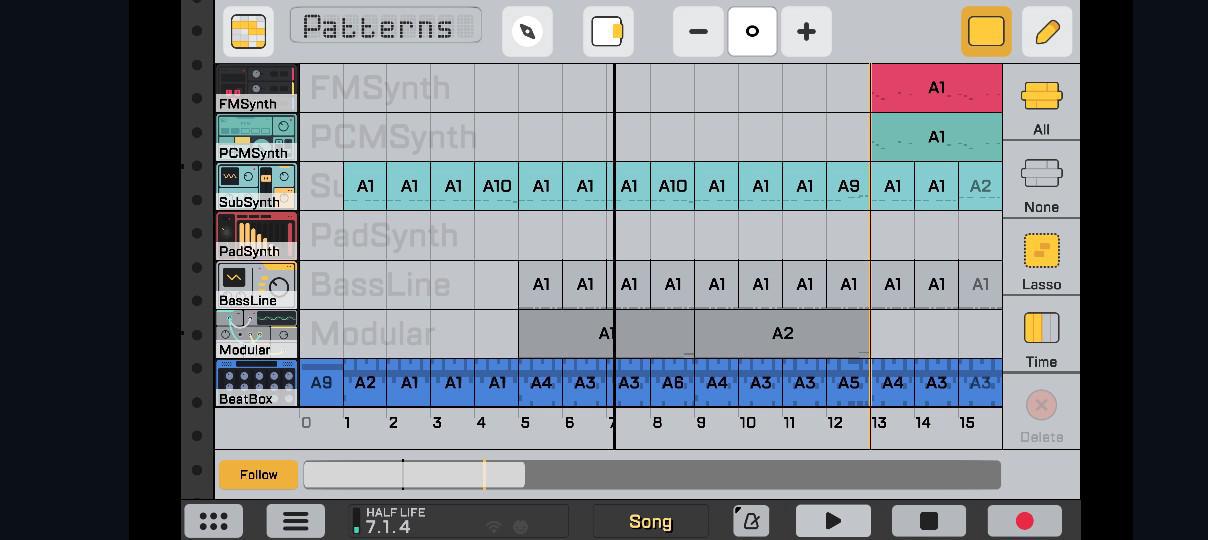Select BeatBox A9 pattern cell

(x=321, y=382)
